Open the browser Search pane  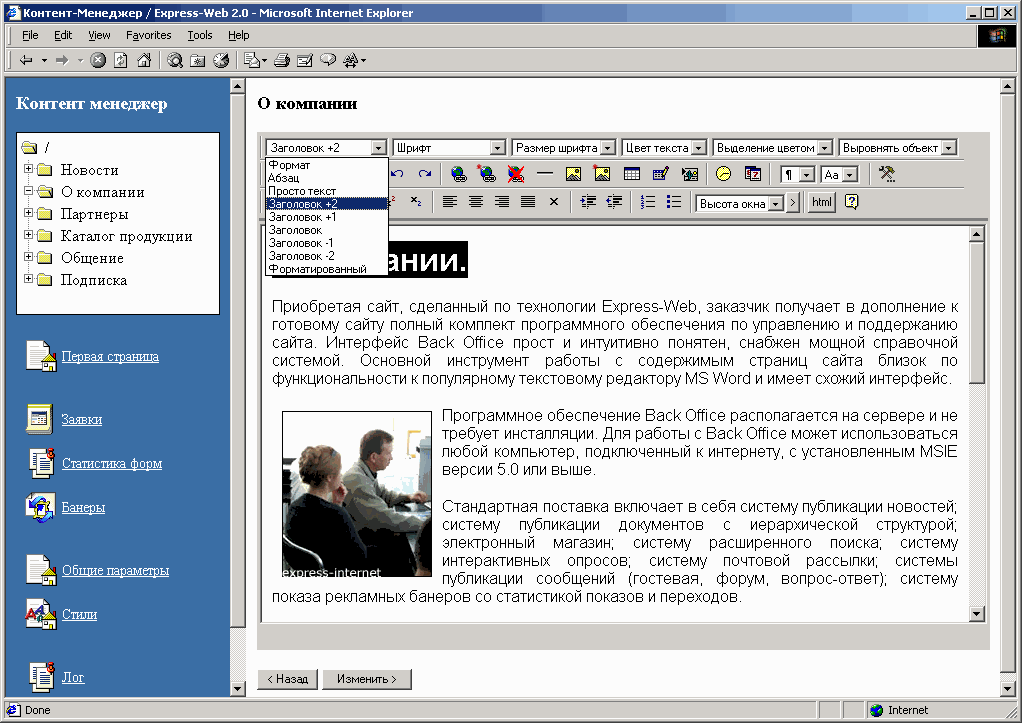(175, 61)
